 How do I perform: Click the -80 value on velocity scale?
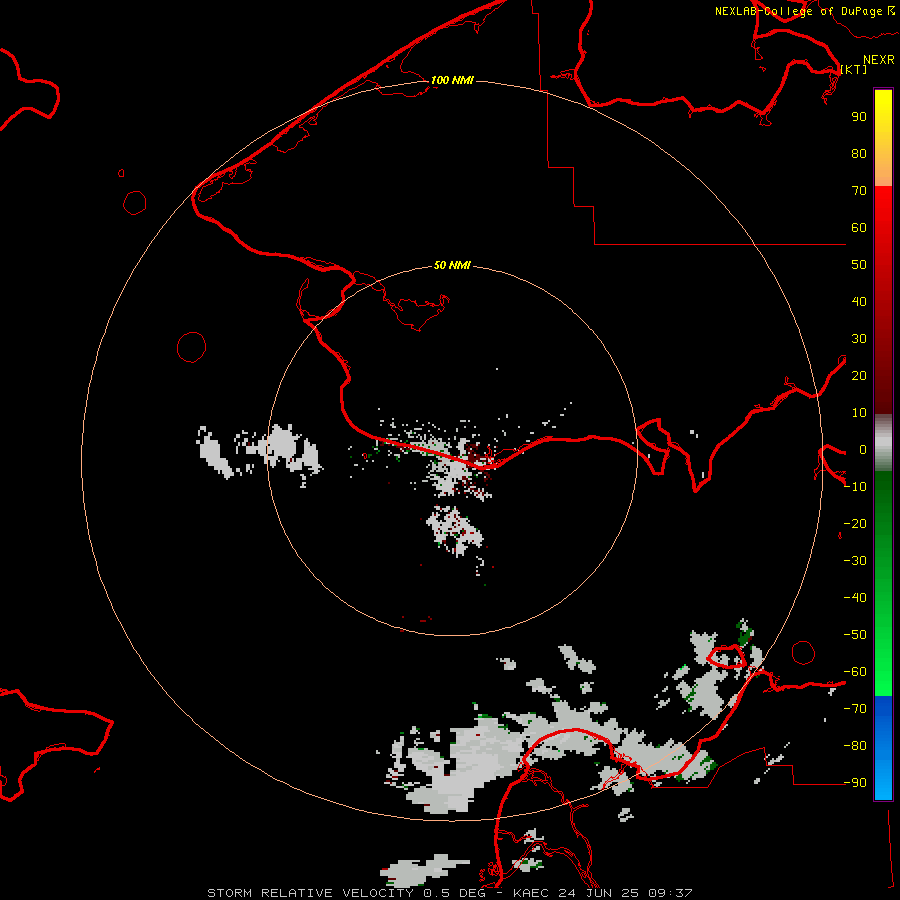click(x=855, y=746)
